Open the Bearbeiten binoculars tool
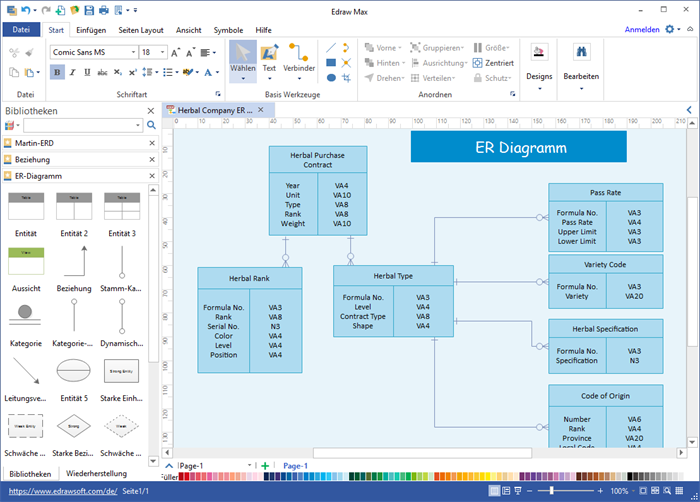 [581, 60]
